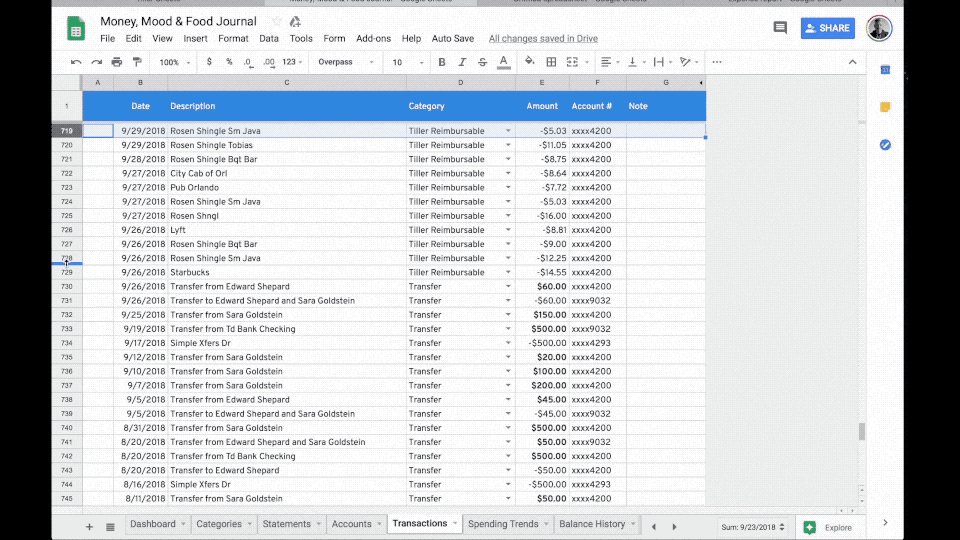Open the Insert menu

click(x=195, y=38)
